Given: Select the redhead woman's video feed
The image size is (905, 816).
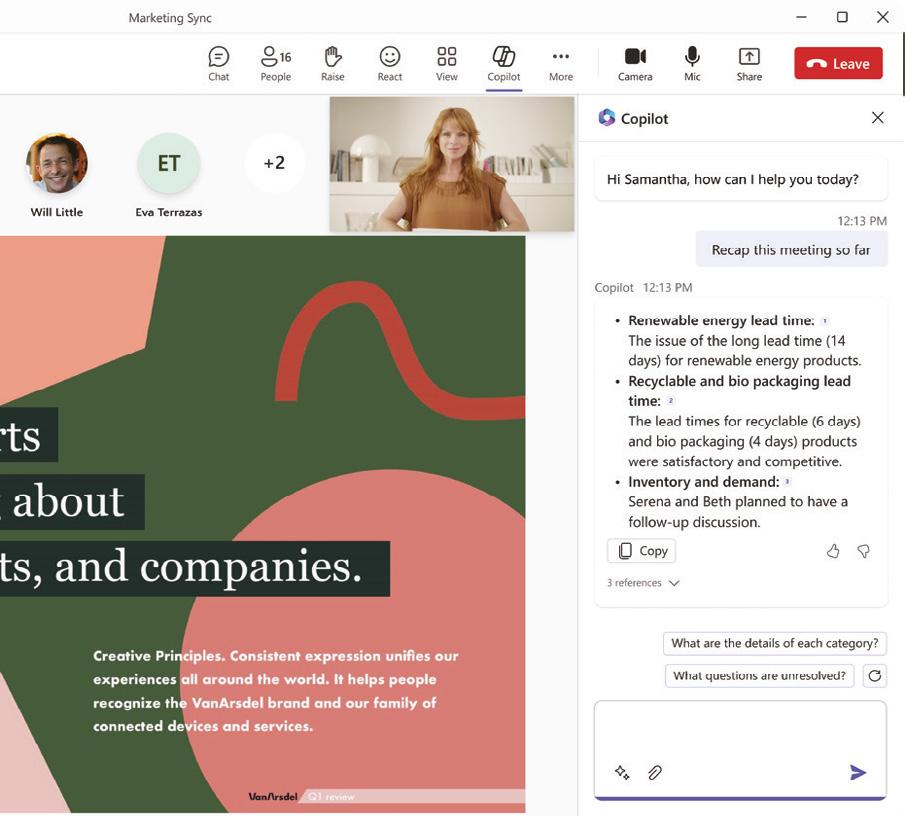Looking at the screenshot, I should [452, 164].
